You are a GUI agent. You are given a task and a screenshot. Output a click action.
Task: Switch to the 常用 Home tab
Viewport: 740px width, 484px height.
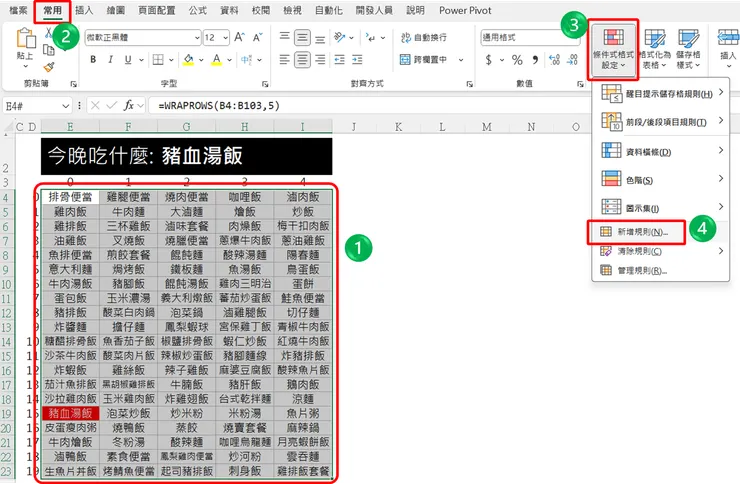tap(52, 10)
